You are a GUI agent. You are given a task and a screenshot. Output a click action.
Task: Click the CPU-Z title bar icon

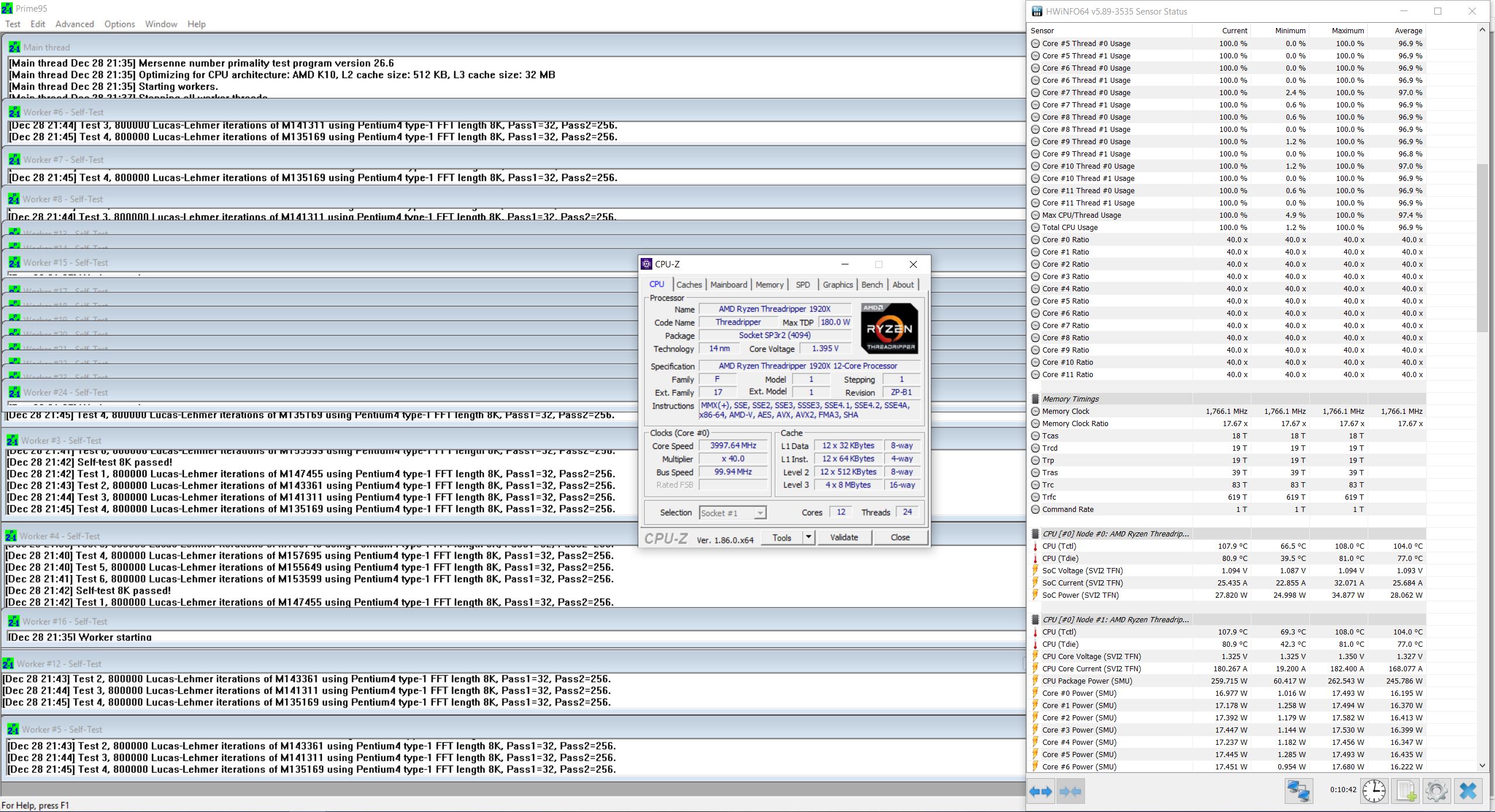[x=646, y=264]
